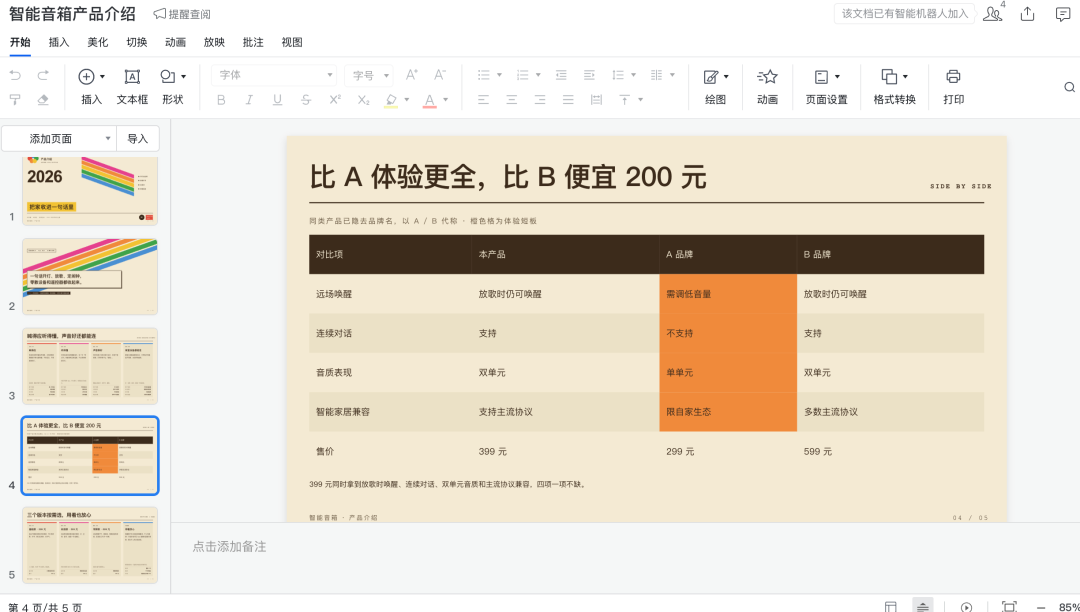Switch to the 视图 tab
This screenshot has width=1080, height=612.
pyautogui.click(x=292, y=42)
